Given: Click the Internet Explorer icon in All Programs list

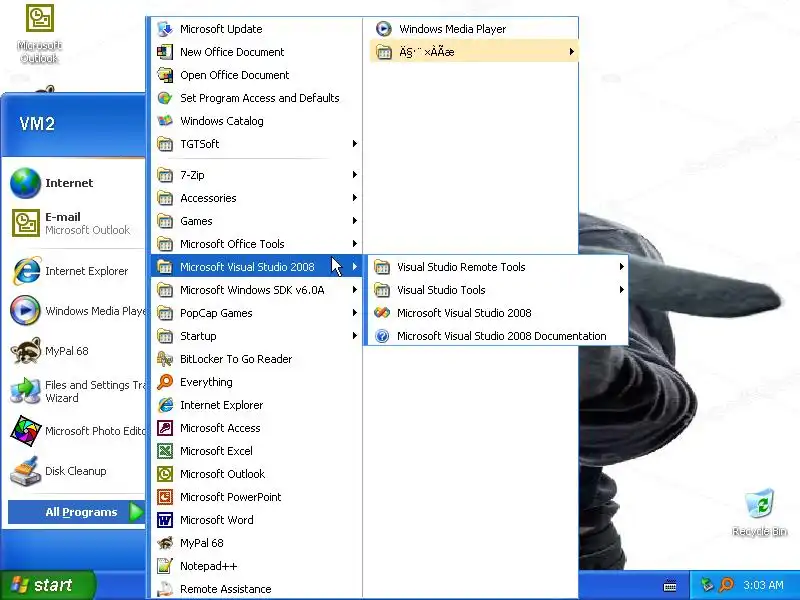Looking at the screenshot, I should tap(165, 405).
